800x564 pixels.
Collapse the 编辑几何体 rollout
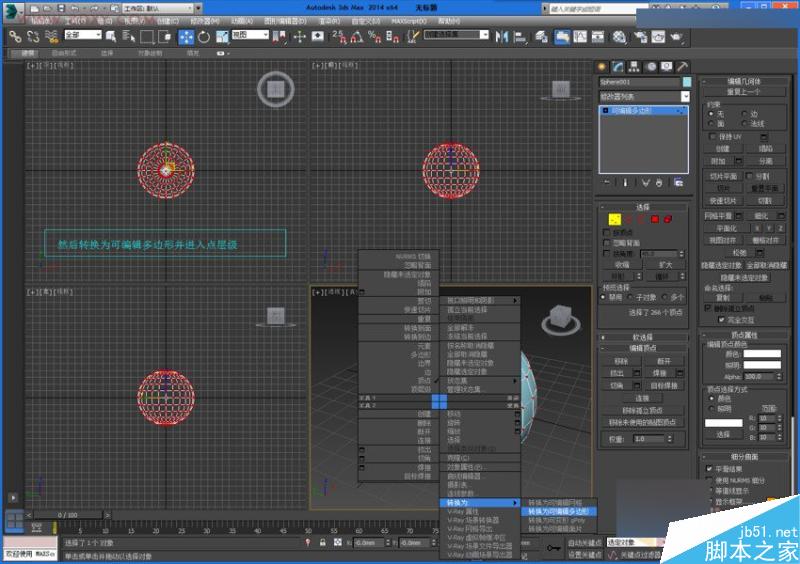tap(743, 81)
